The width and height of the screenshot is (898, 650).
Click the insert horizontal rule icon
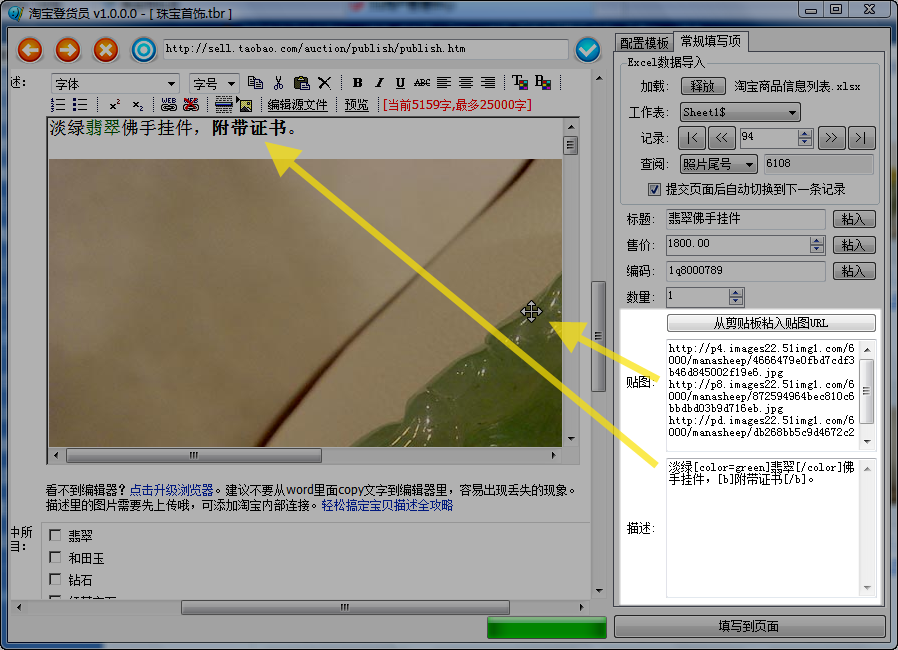tap(224, 104)
